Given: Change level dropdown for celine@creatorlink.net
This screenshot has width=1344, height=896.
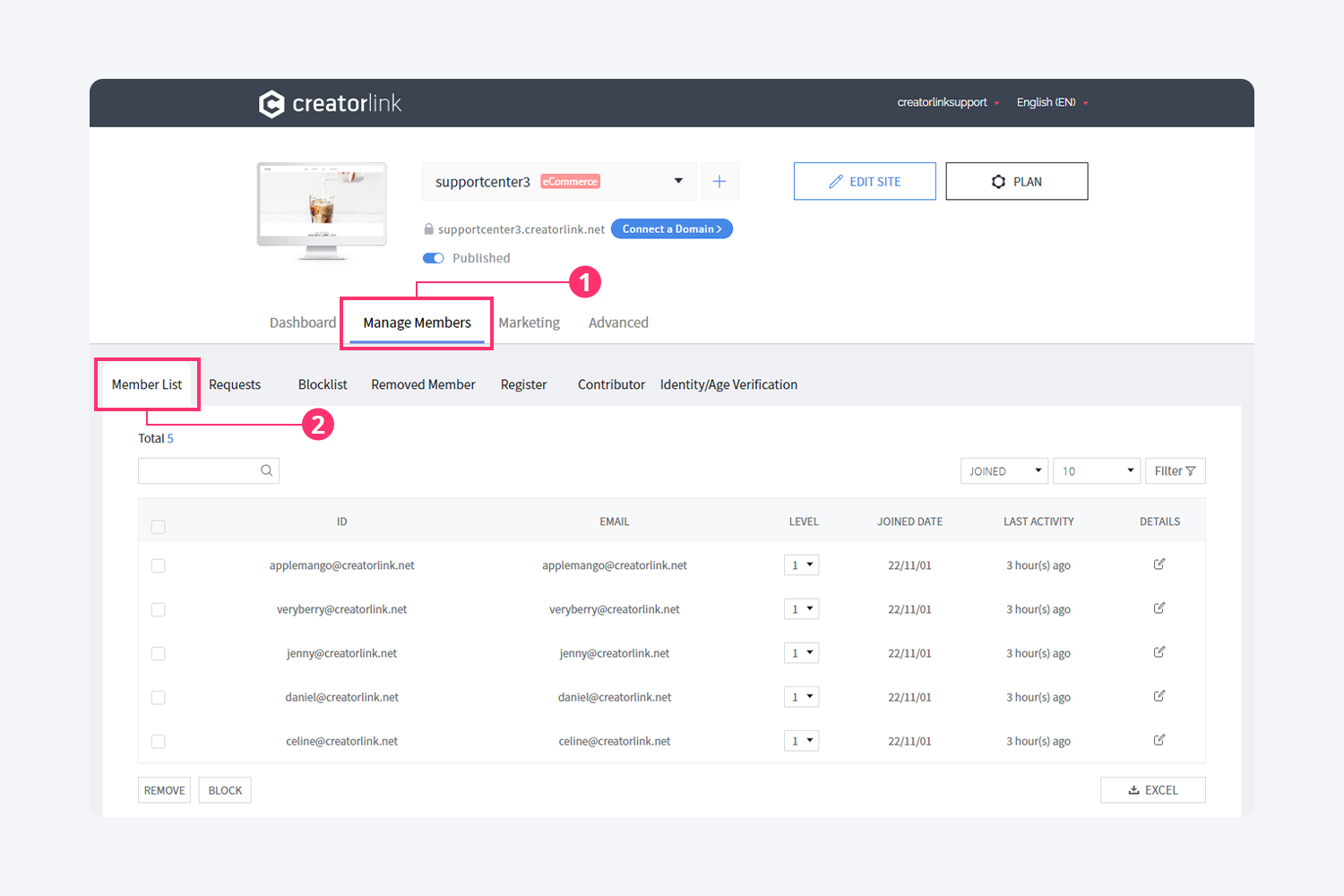Looking at the screenshot, I should 802,741.
